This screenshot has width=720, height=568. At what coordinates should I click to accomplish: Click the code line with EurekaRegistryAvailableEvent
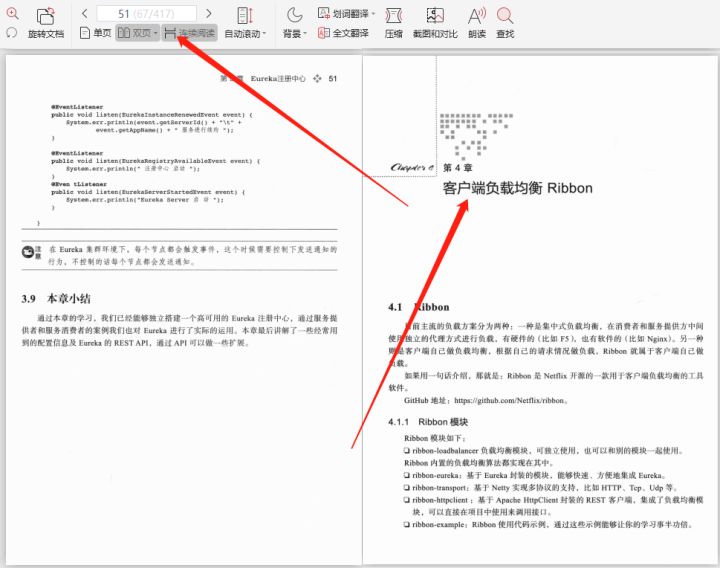pyautogui.click(x=156, y=161)
